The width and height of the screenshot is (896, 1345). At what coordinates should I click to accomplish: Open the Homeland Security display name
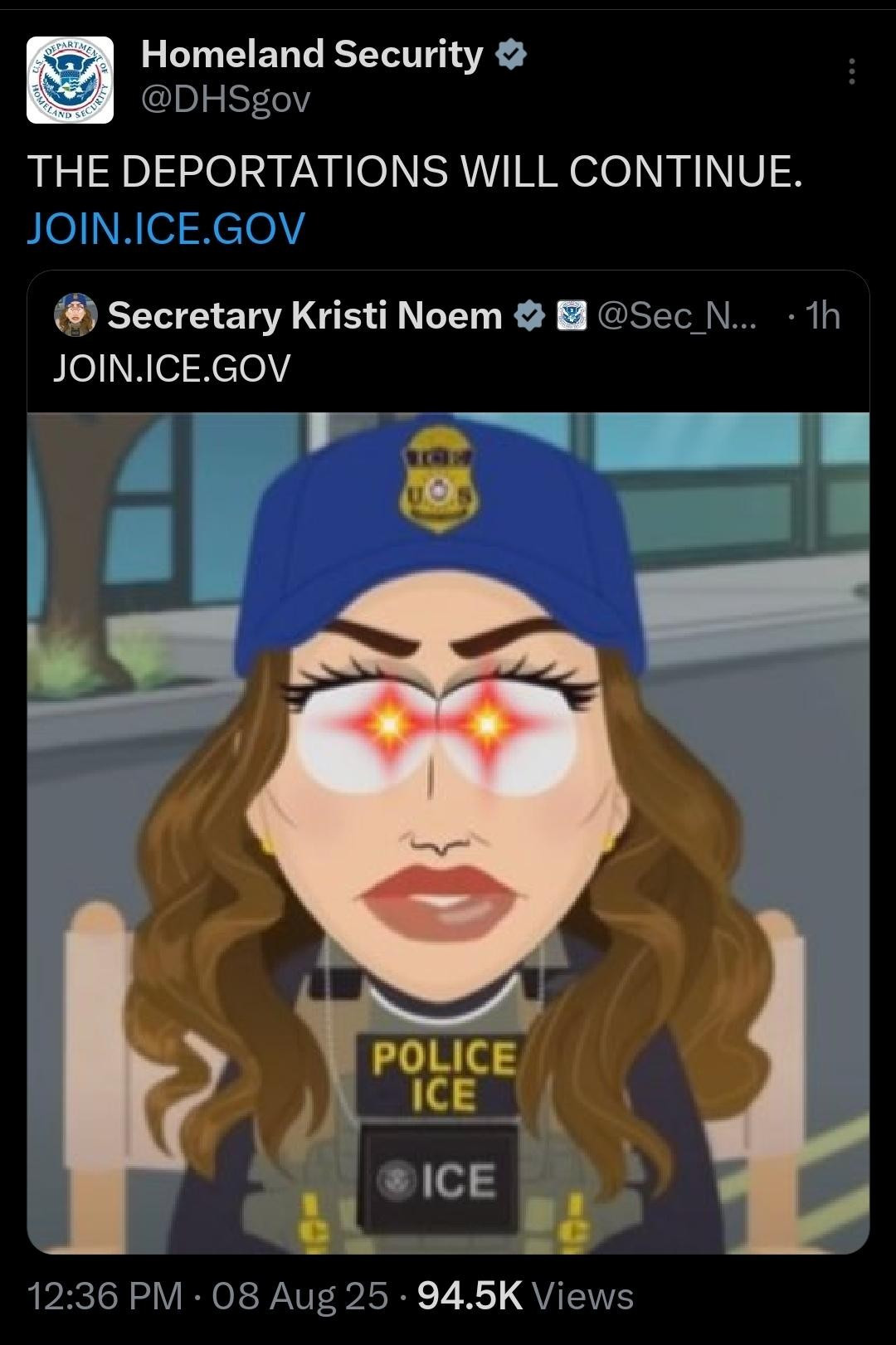(x=312, y=55)
